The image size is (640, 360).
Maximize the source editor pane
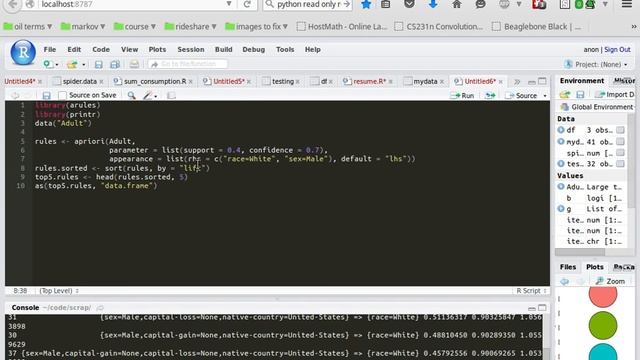[x=542, y=81]
